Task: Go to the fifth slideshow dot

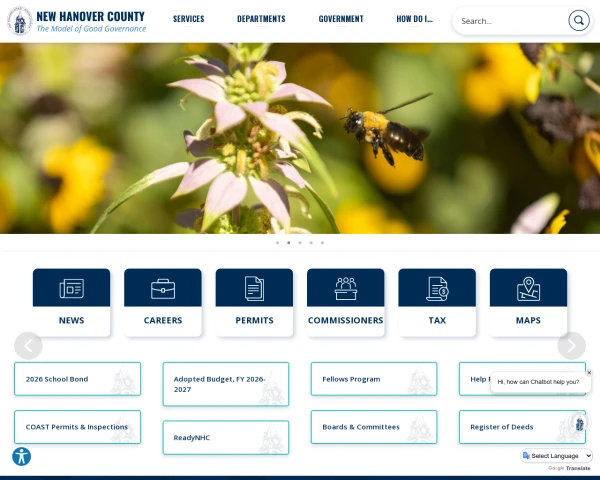Action: (323, 243)
